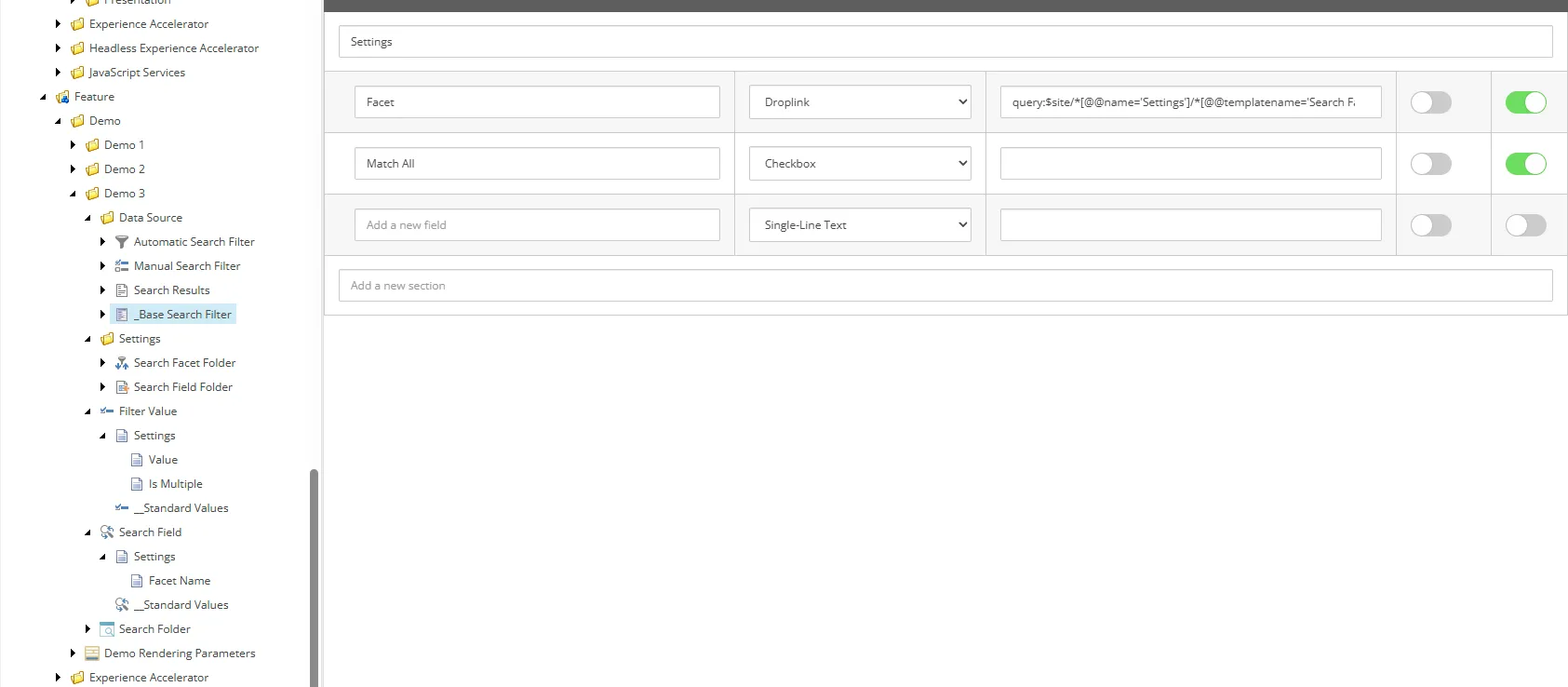Click the Feature folder icon

tap(62, 97)
